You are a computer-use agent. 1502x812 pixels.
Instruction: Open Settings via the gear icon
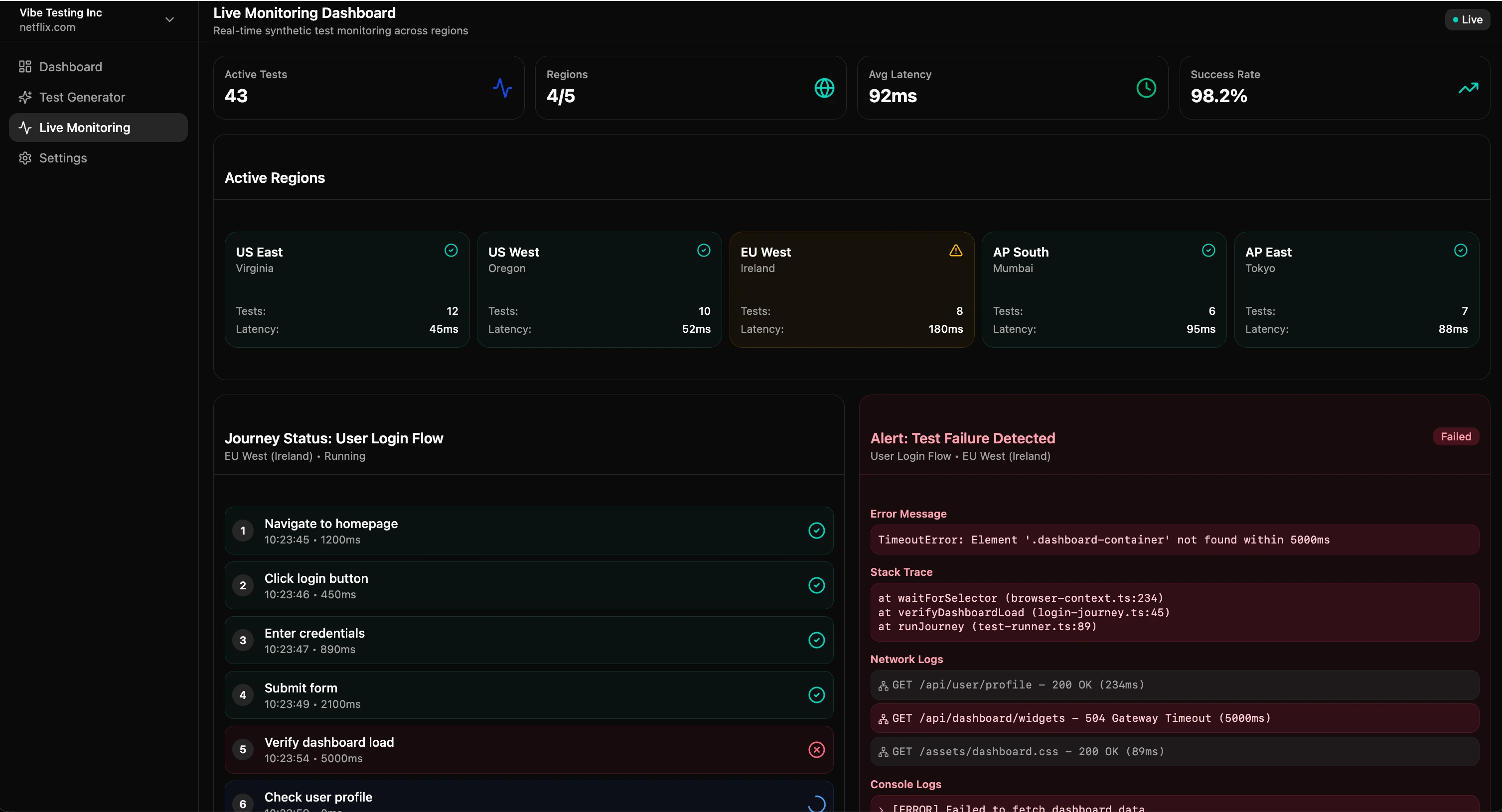[x=25, y=158]
